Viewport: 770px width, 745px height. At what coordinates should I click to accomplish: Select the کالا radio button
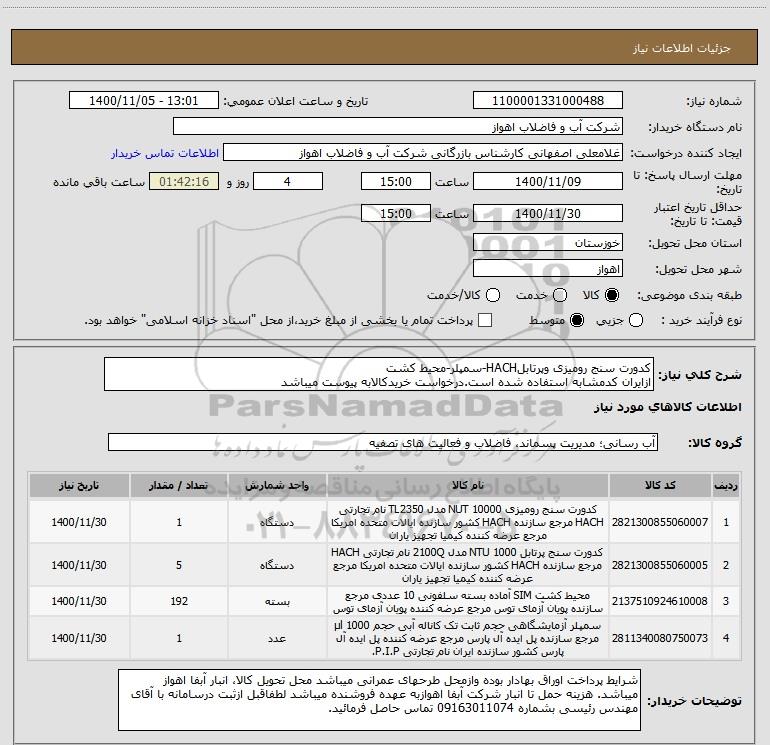[x=612, y=295]
